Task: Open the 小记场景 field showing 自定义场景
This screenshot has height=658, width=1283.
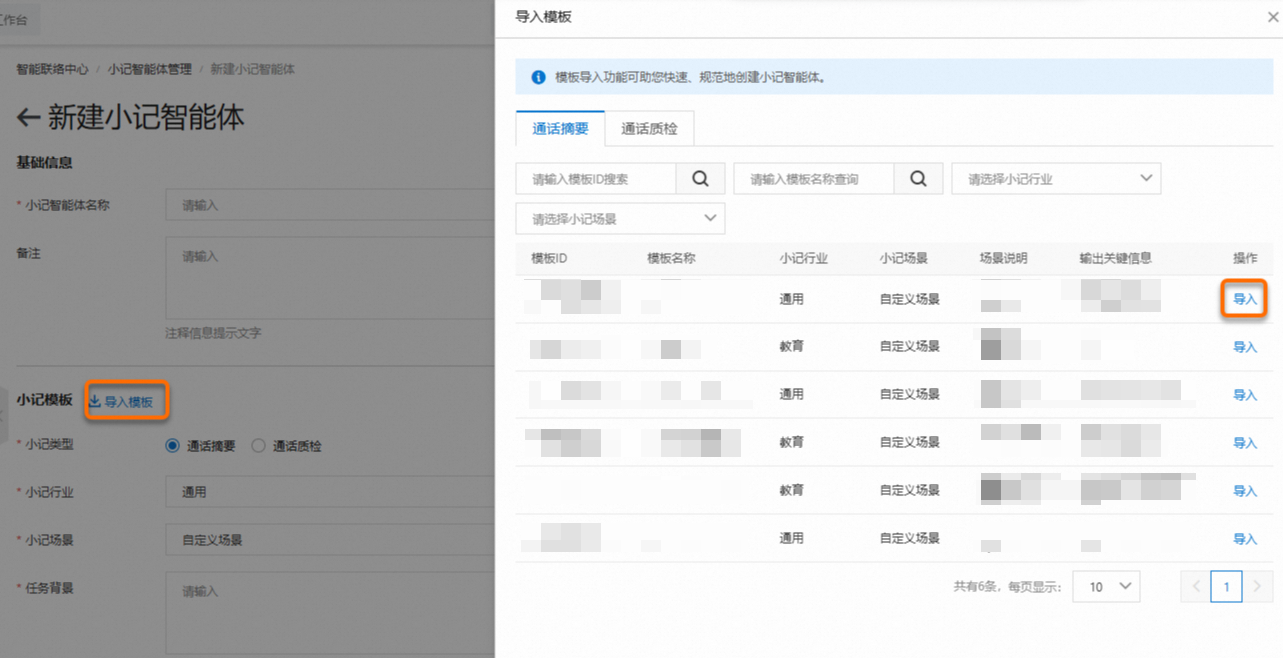Action: (x=330, y=540)
